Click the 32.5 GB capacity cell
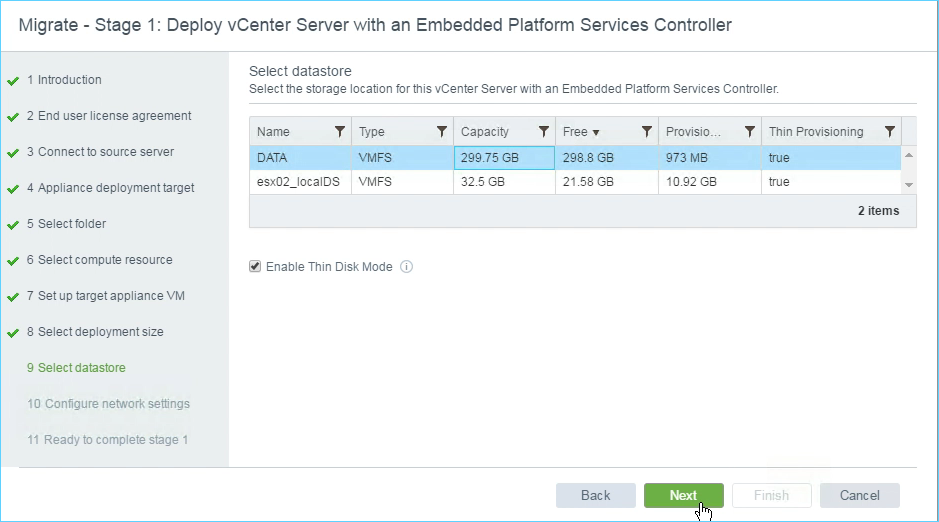 504,182
